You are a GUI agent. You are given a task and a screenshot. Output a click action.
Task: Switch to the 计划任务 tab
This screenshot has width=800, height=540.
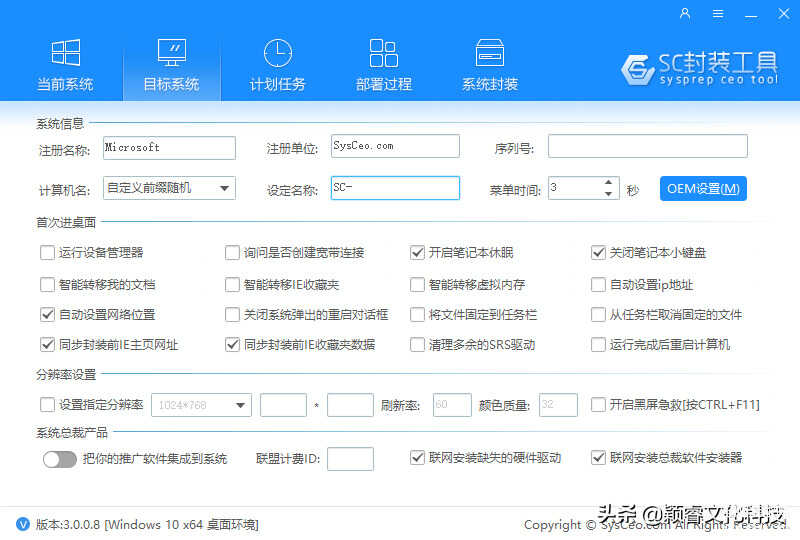pos(277,84)
